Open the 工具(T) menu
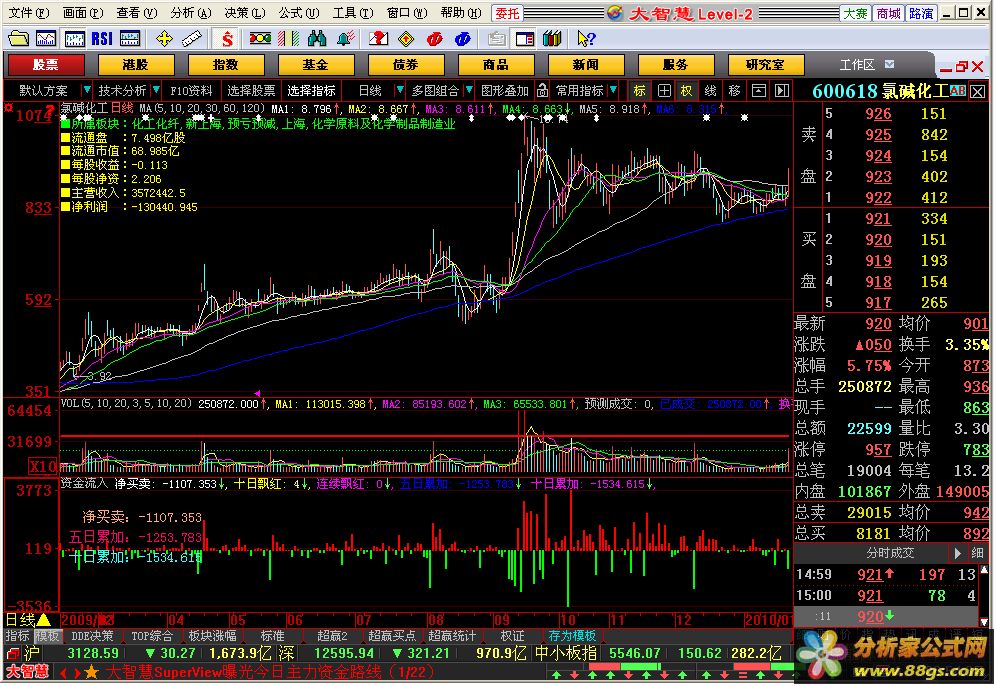The height and width of the screenshot is (686, 996). pyautogui.click(x=353, y=13)
